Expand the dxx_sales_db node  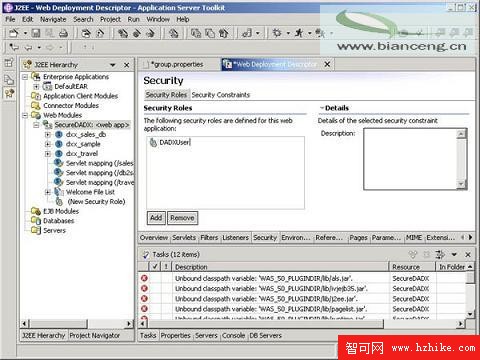(x=48, y=135)
